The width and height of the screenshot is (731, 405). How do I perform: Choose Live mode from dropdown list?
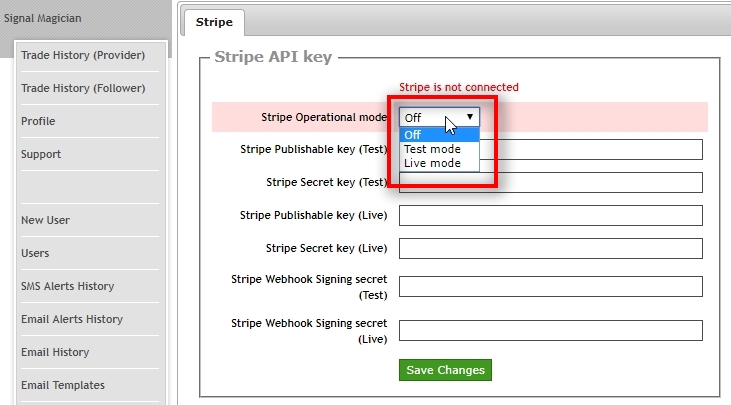click(439, 163)
